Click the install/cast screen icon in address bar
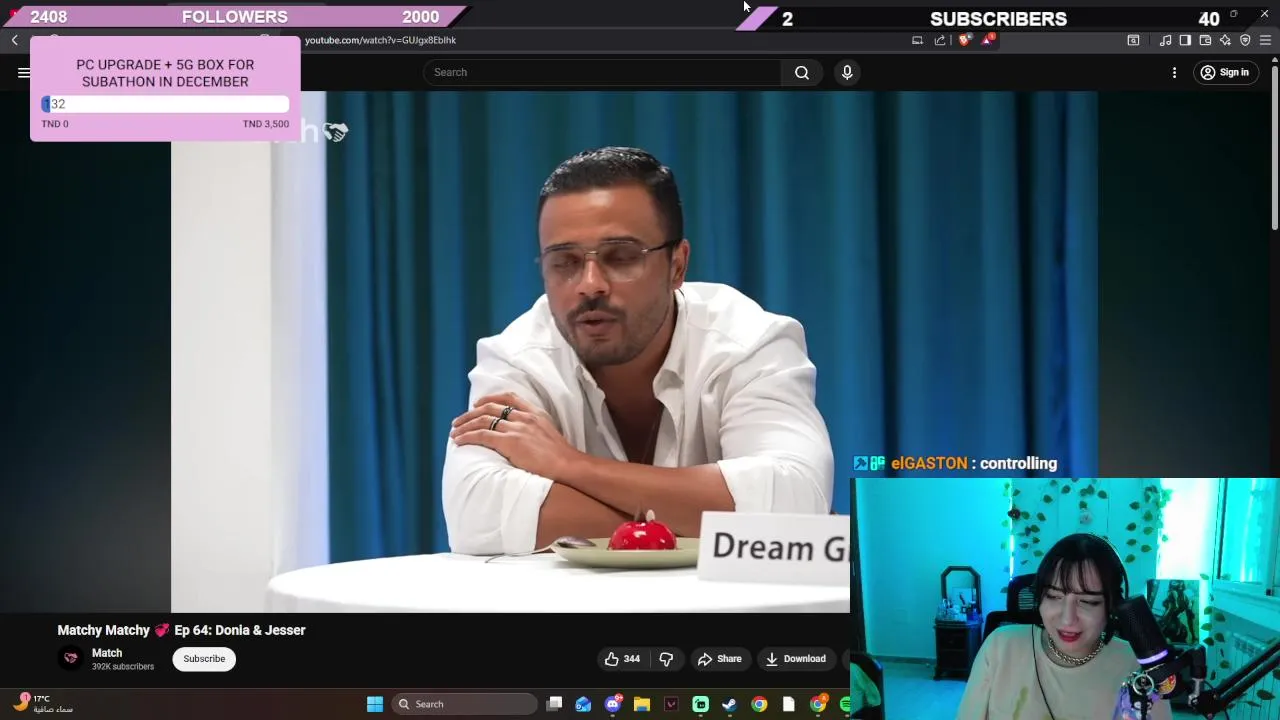The width and height of the screenshot is (1280, 720). [x=917, y=40]
